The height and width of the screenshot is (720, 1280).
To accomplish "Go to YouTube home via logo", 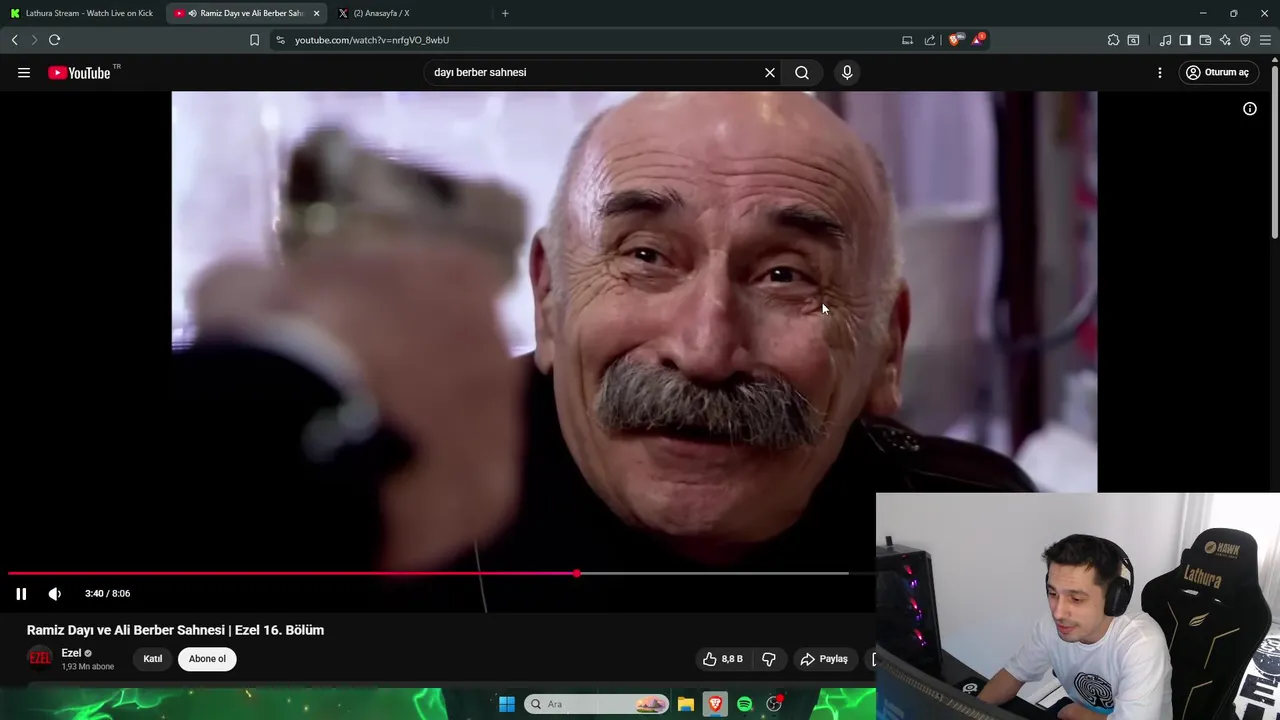I will click(80, 72).
